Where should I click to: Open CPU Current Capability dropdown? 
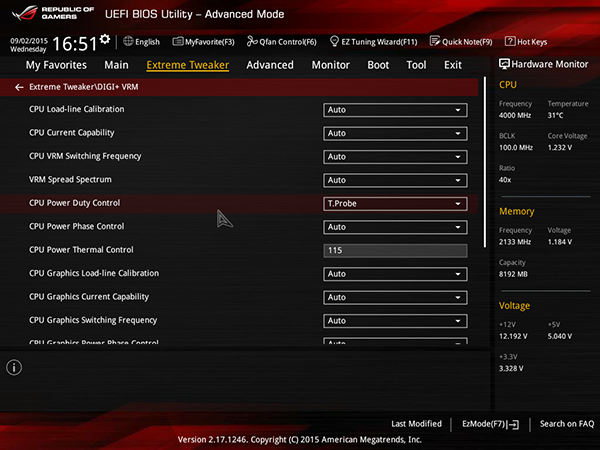coord(395,134)
